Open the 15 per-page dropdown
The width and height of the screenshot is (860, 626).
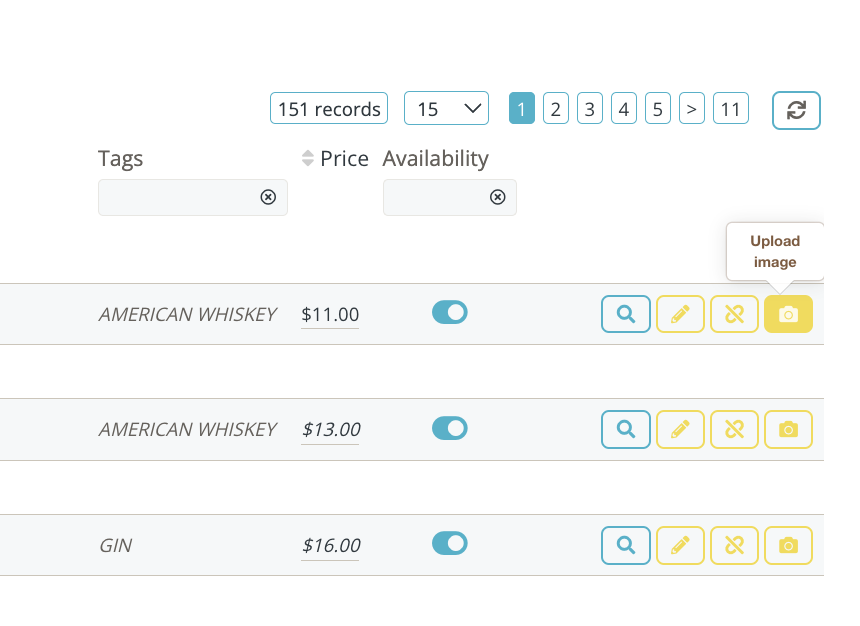click(x=446, y=109)
